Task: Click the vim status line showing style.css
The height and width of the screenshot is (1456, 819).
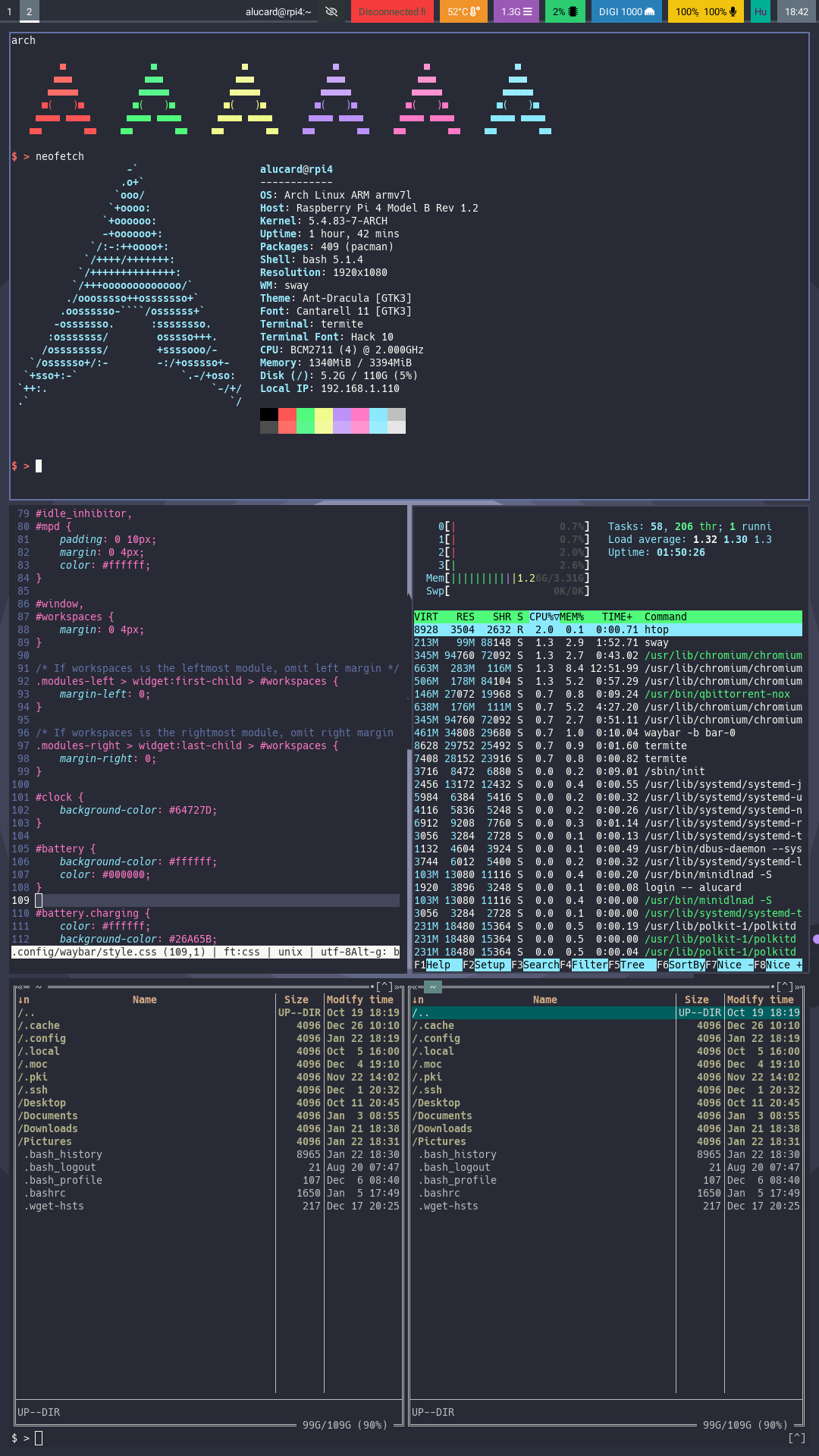Action: (206, 952)
